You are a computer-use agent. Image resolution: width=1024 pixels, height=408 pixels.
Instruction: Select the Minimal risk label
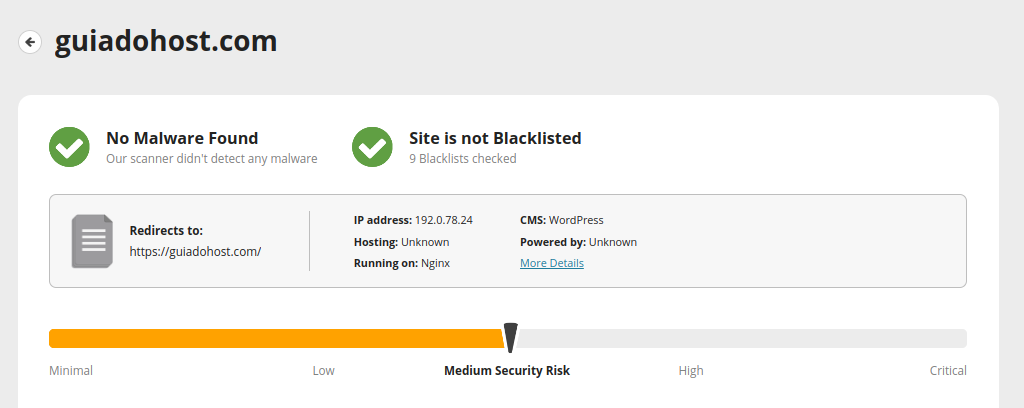pos(71,371)
